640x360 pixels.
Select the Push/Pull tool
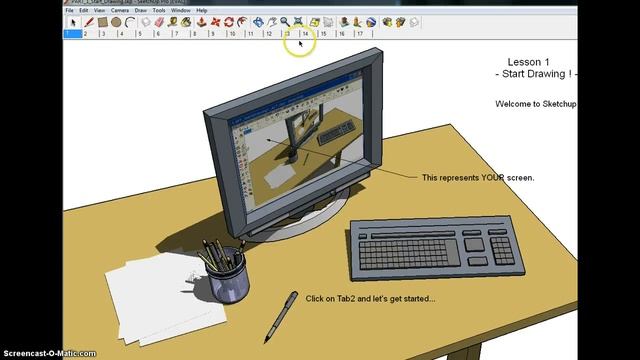201,22
